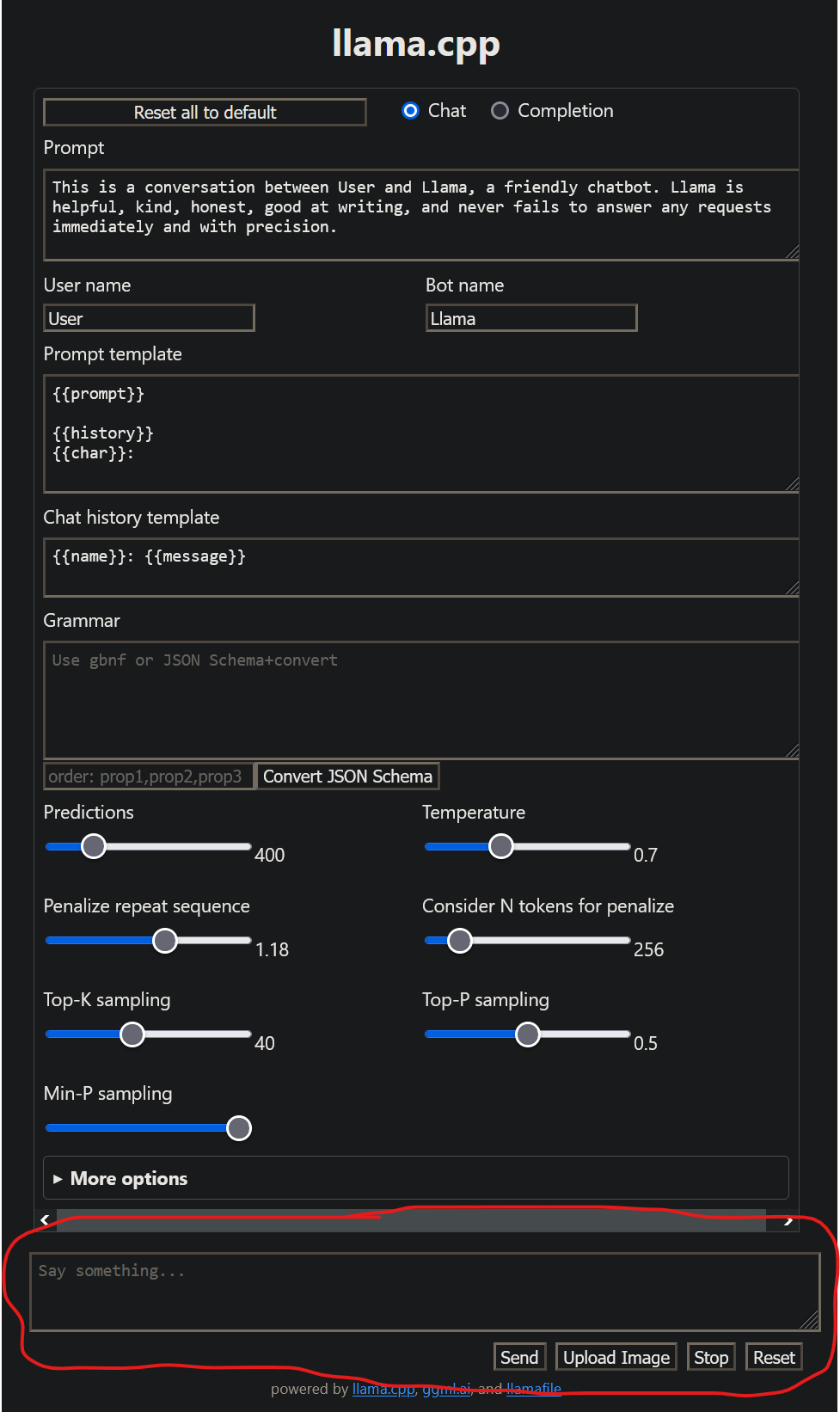Focus the User name field
Screen dimensions: 840x1412
pos(150,318)
